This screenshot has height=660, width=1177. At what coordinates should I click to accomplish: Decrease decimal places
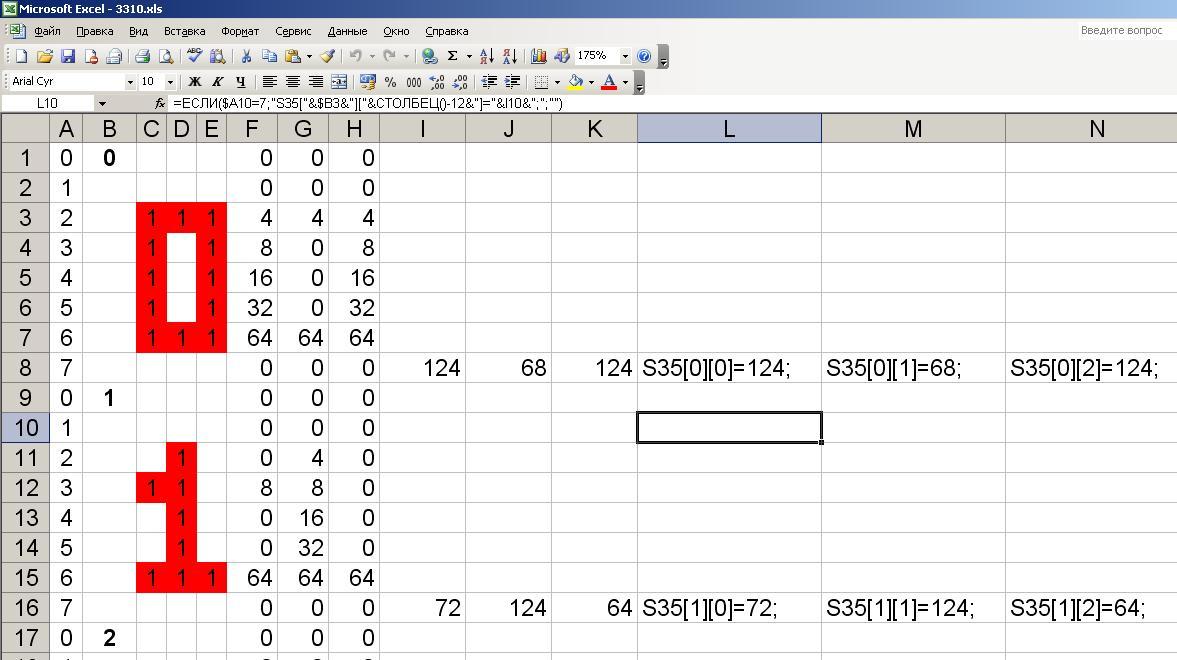coord(460,82)
